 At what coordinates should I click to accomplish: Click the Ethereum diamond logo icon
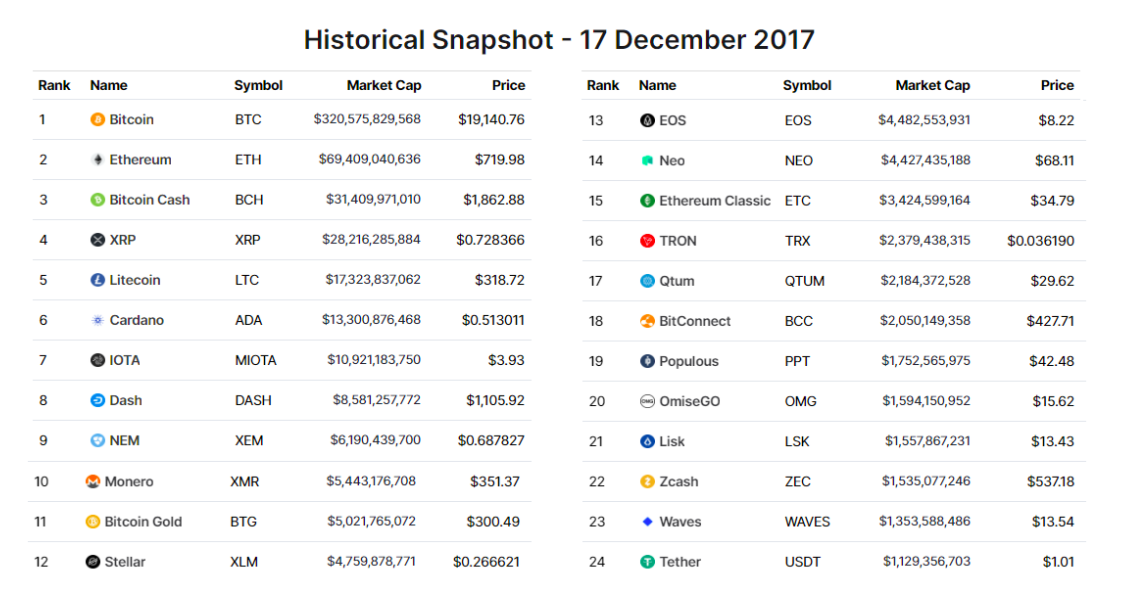point(97,160)
